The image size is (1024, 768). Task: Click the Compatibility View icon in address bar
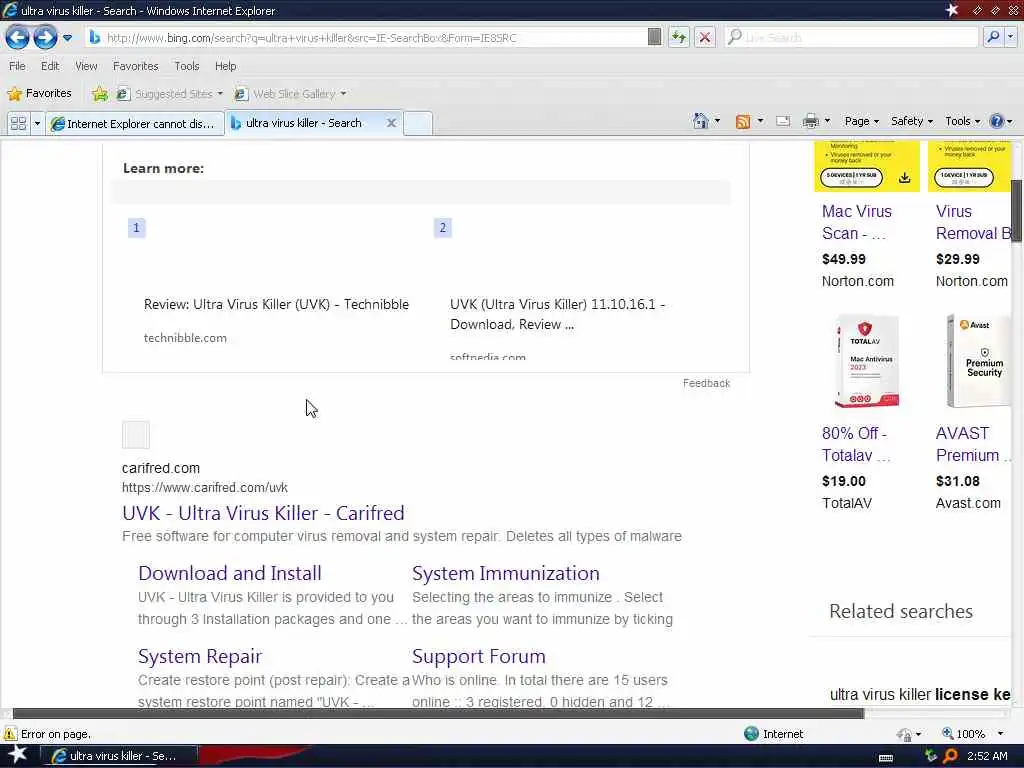654,37
